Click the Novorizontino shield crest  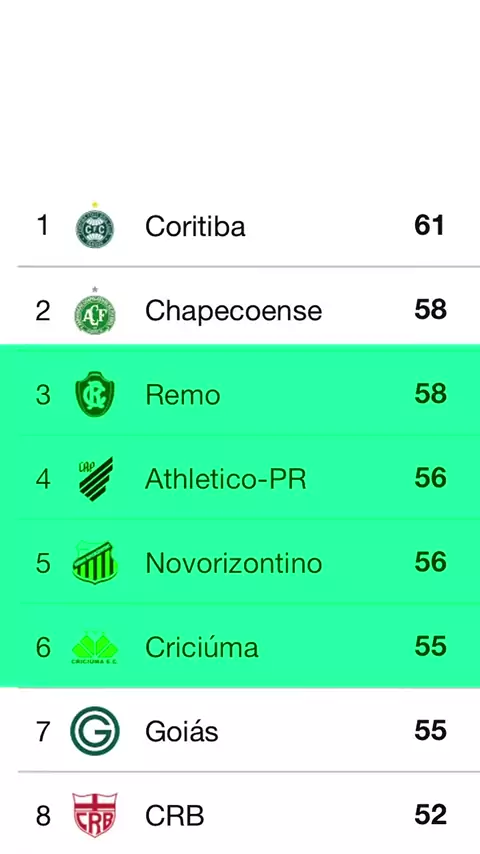pos(95,563)
